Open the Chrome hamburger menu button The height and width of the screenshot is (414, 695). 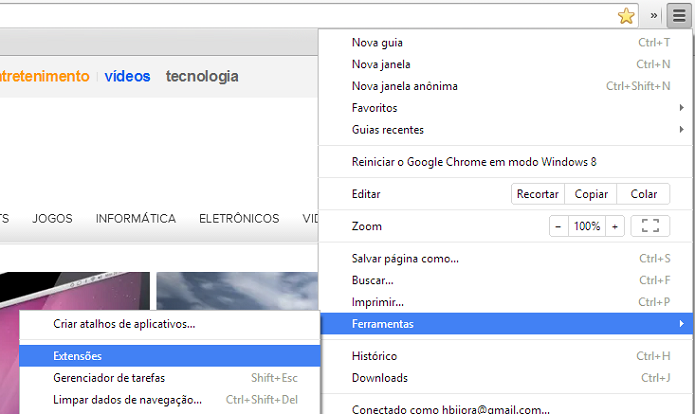[x=679, y=16]
